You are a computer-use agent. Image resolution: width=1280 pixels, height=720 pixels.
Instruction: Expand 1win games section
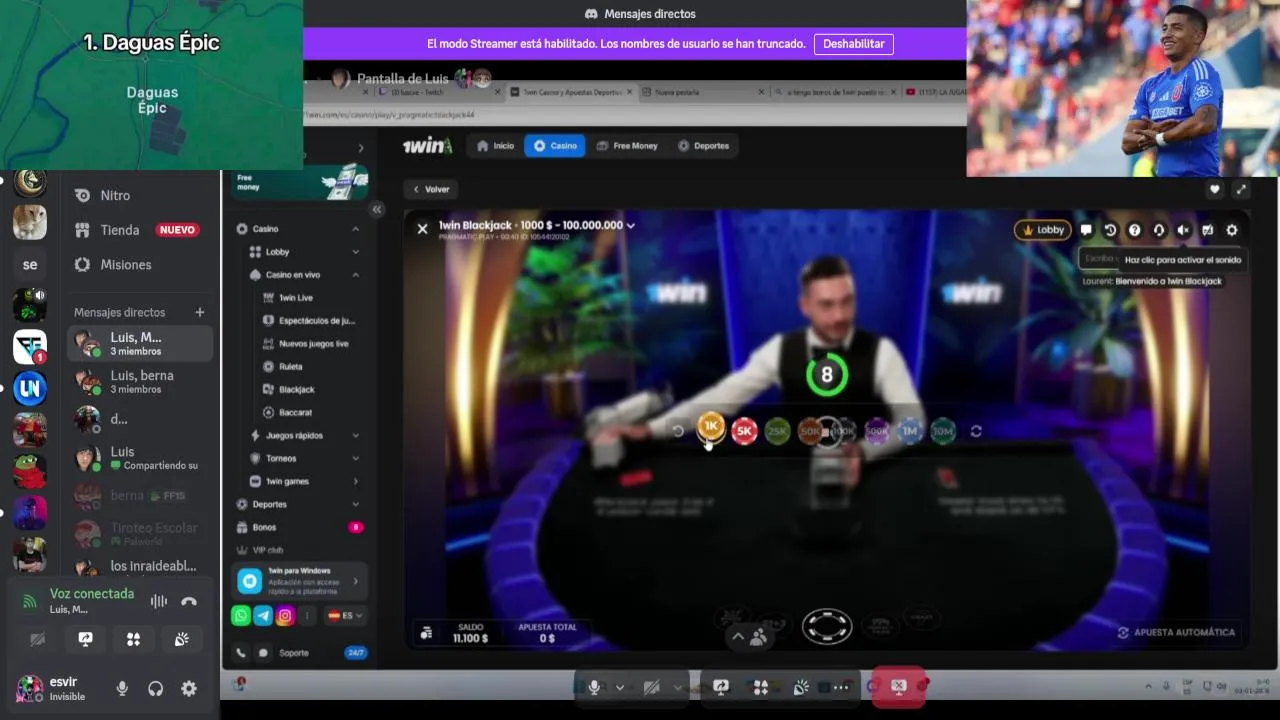click(355, 482)
